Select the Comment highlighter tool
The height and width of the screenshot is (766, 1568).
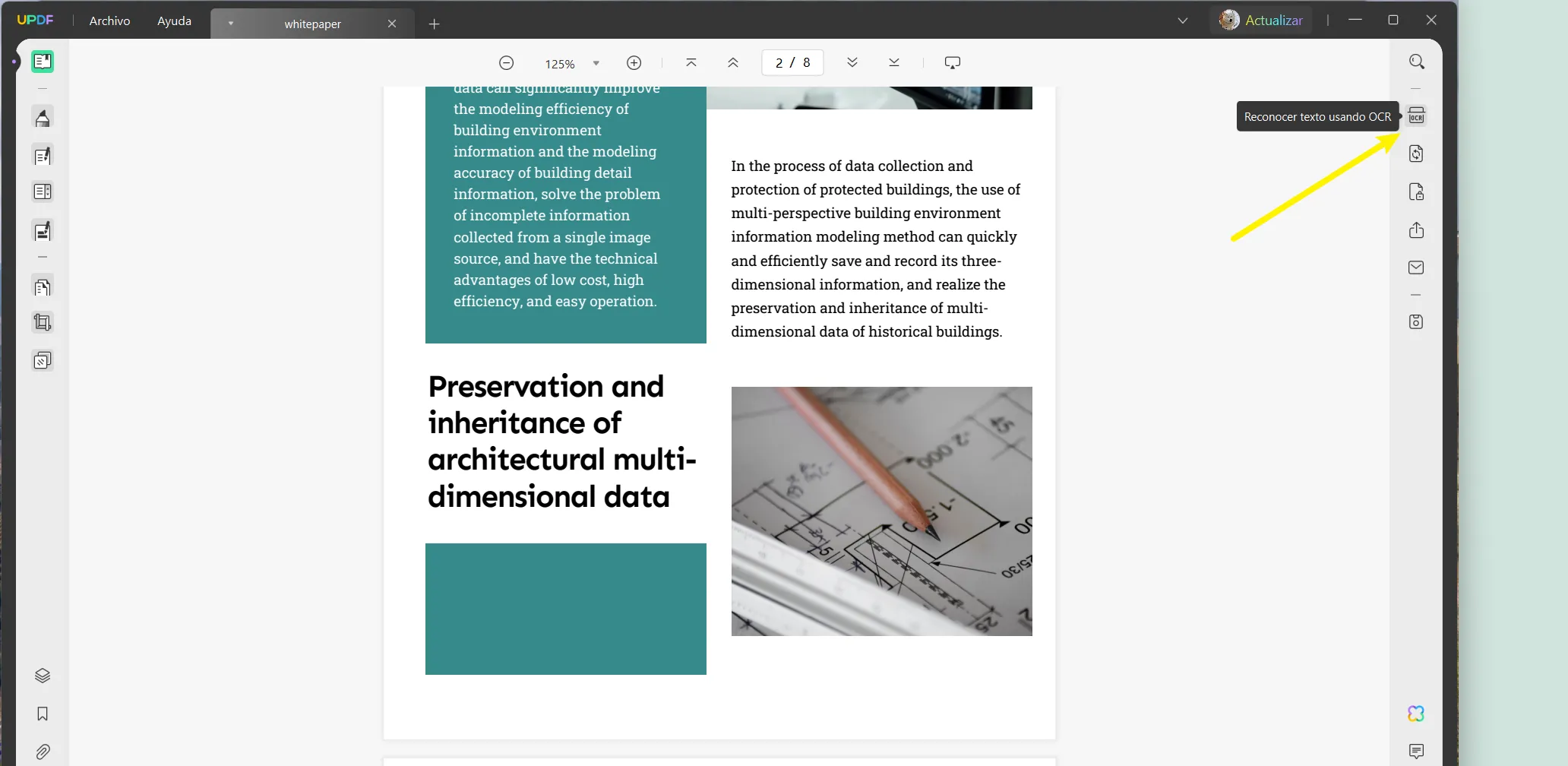[43, 118]
